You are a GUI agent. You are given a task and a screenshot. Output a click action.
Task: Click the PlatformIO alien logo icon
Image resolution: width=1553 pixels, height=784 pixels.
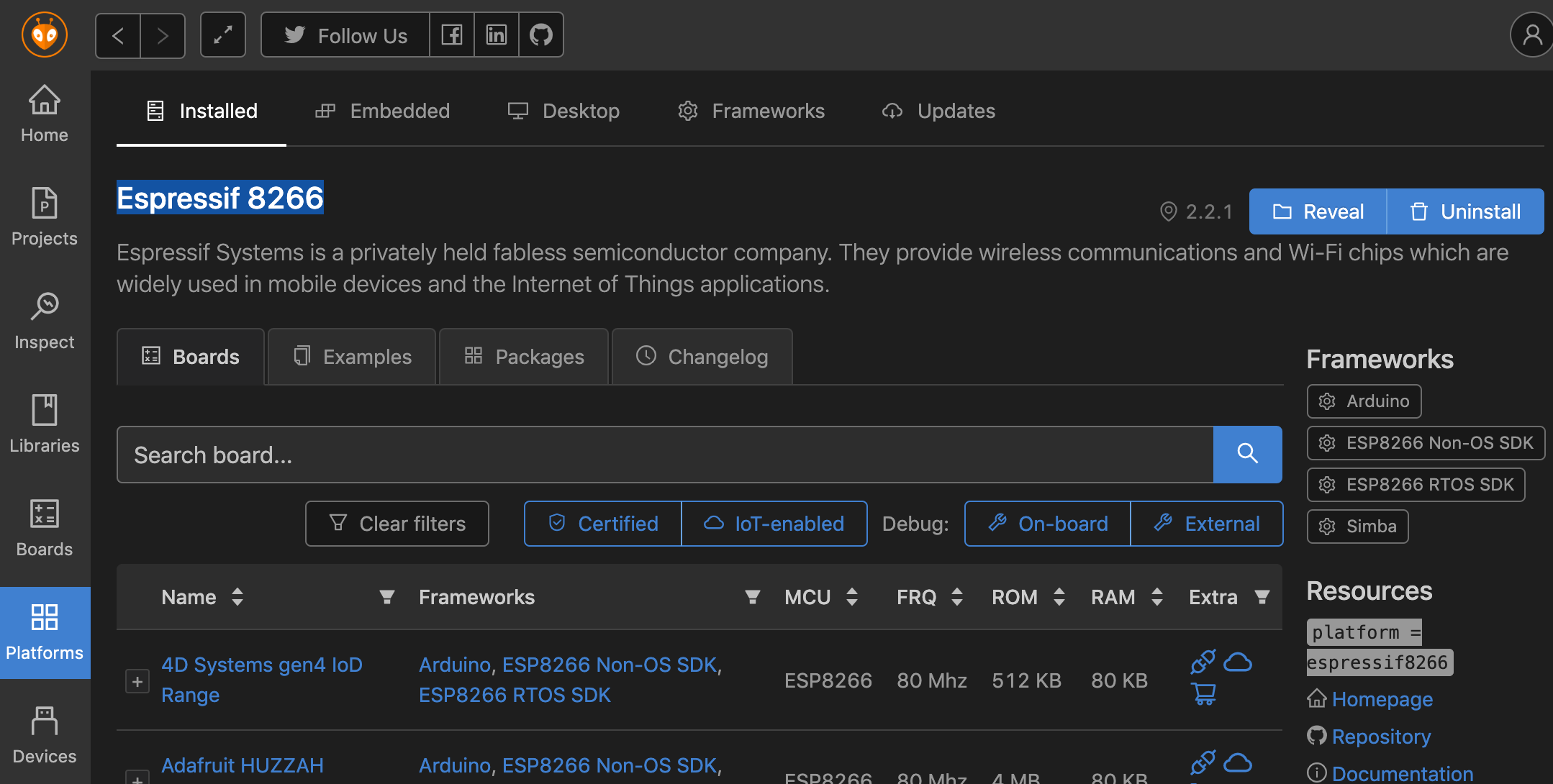tap(45, 35)
